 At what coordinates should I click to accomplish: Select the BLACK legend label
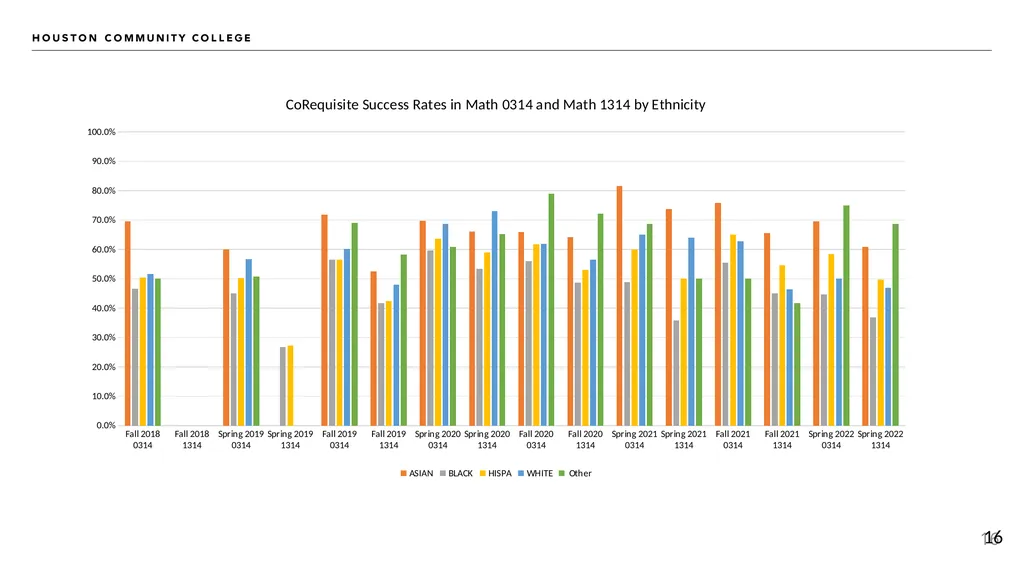click(460, 474)
